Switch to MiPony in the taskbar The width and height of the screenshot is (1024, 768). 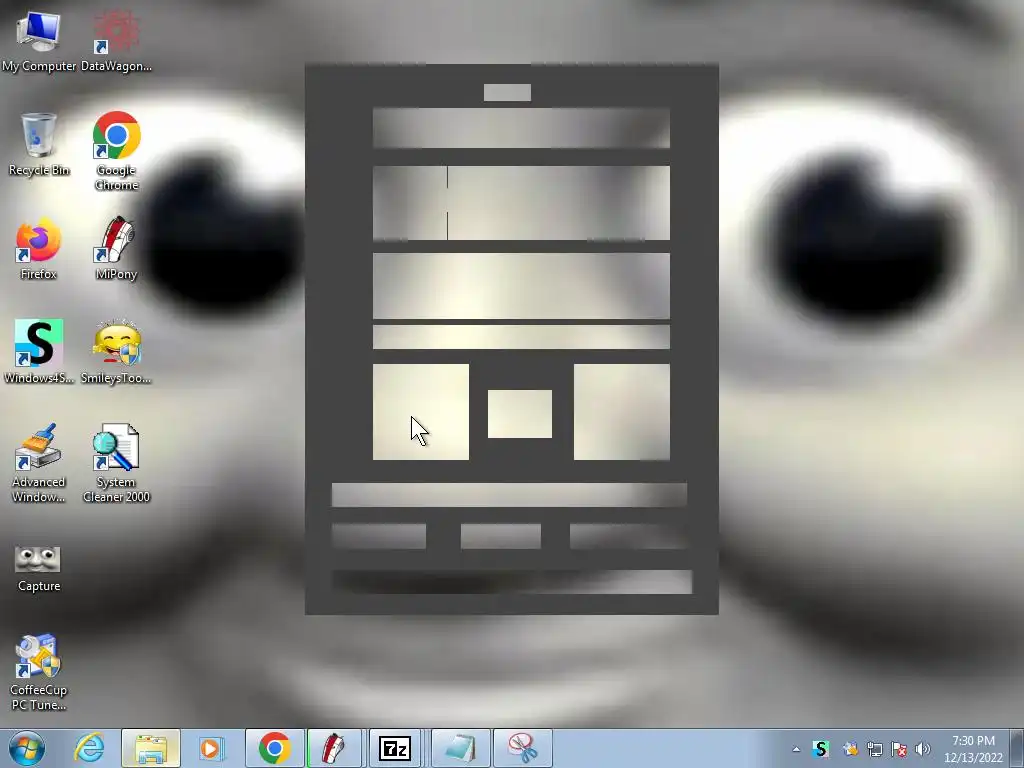point(334,748)
